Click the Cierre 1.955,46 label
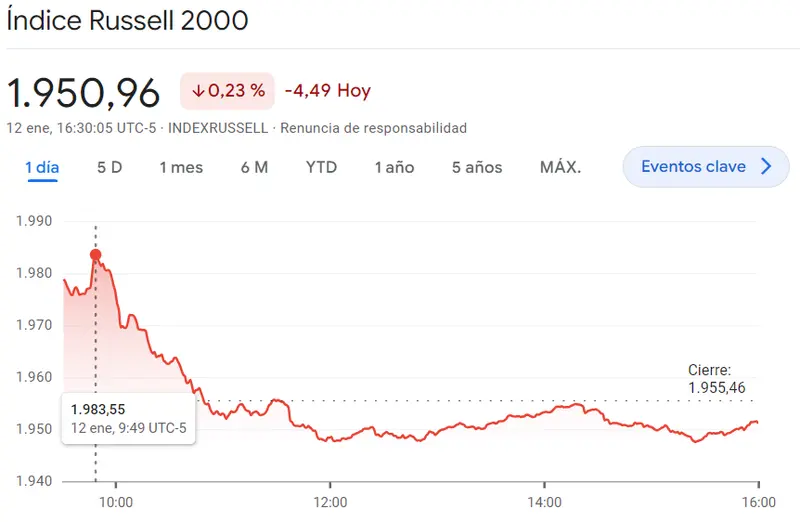Viewport: 800px width, 522px height. [x=716, y=379]
